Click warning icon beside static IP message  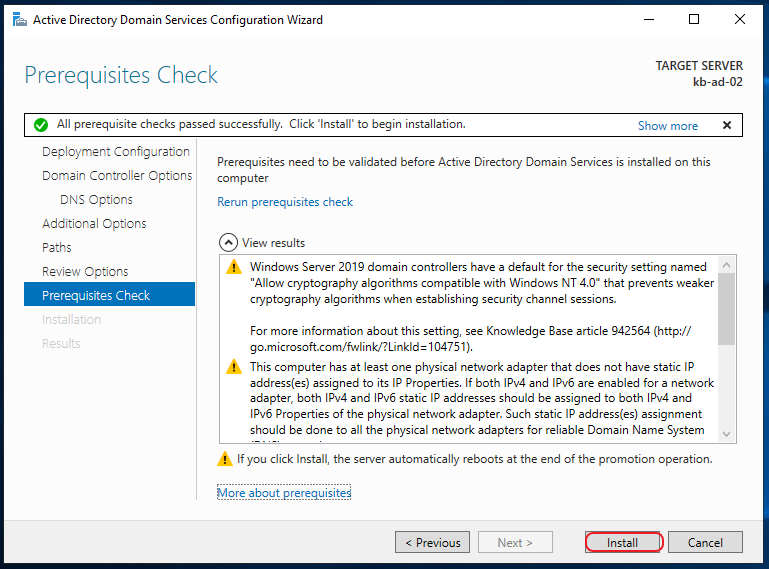234,366
